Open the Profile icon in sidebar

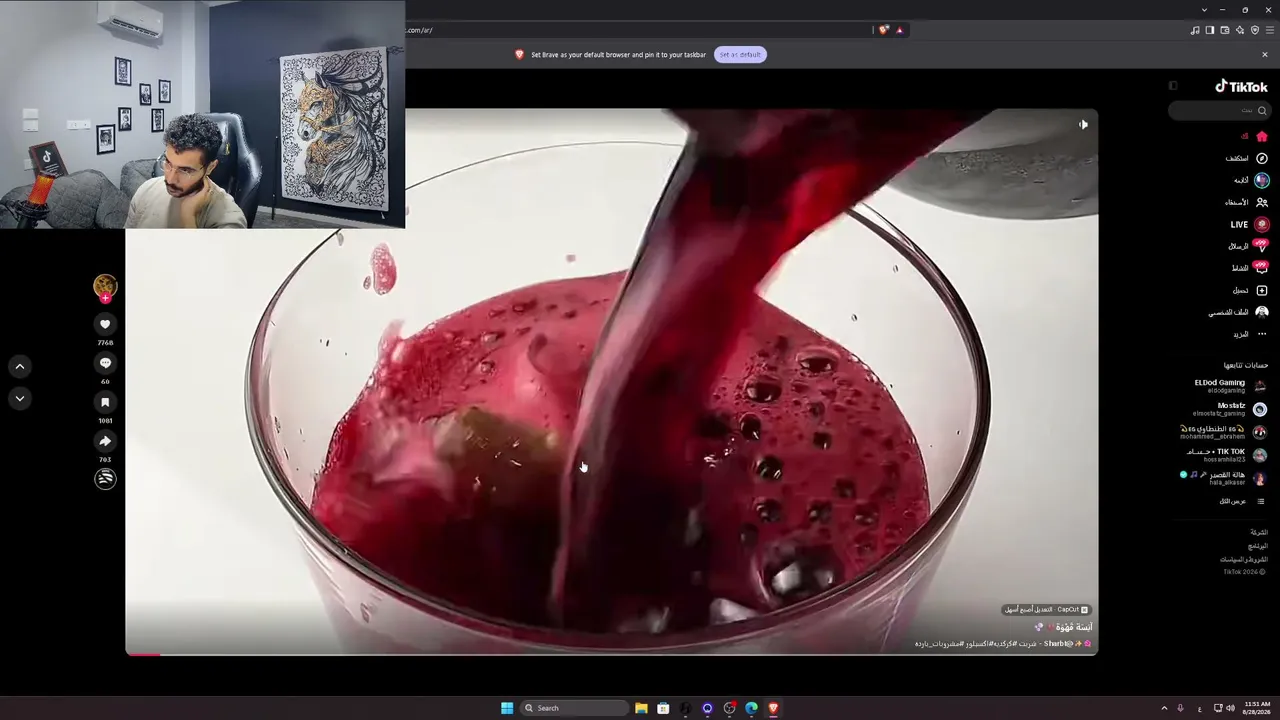(x=1262, y=312)
